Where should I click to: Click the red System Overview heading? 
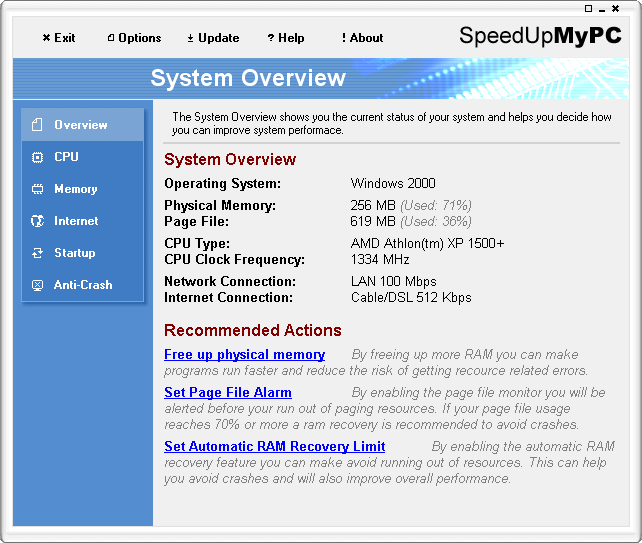(x=230, y=159)
